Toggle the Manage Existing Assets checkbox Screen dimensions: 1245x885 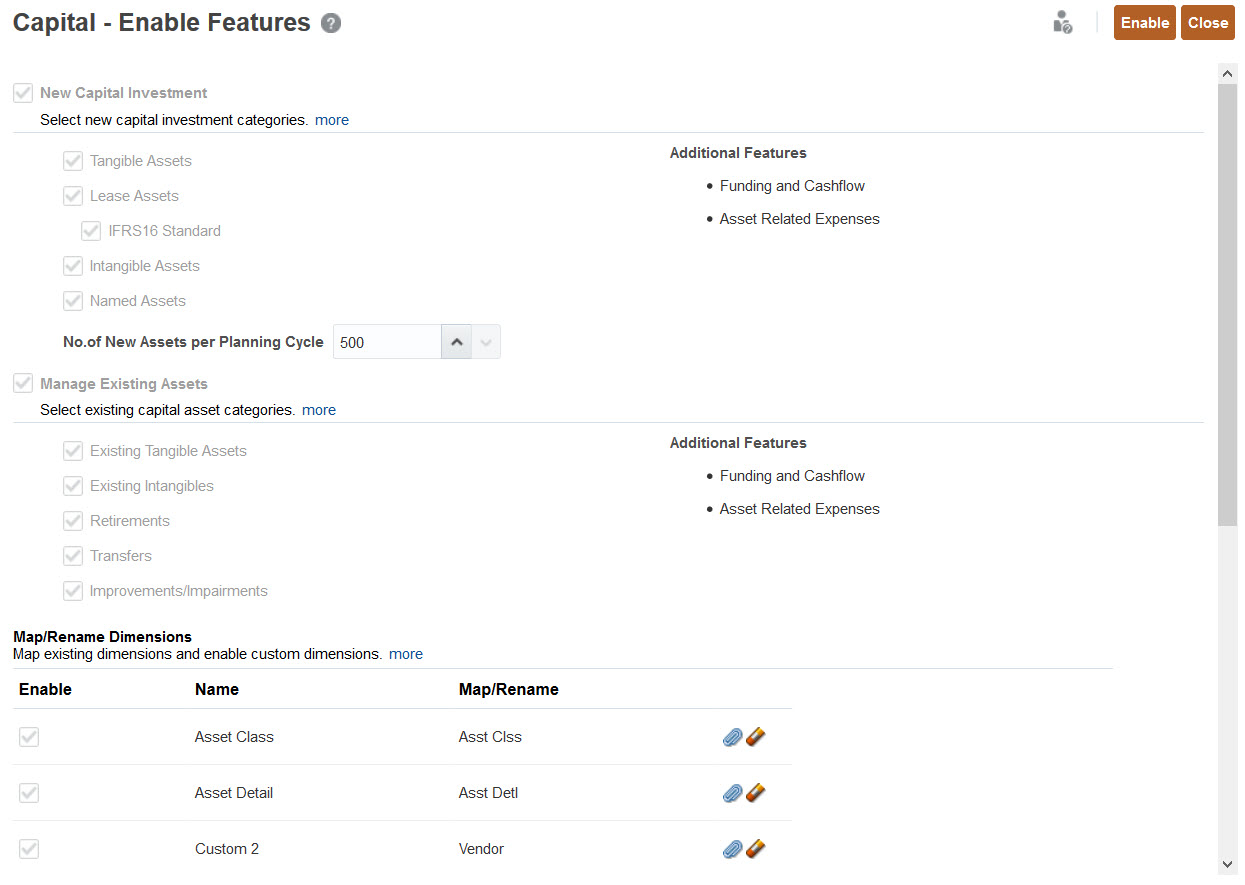pos(22,382)
